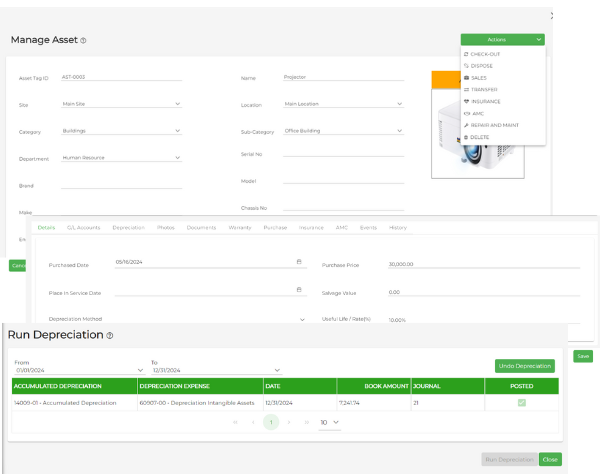The height and width of the screenshot is (474, 600).
Task: Expand the Site dropdown
Action: pos(178,103)
